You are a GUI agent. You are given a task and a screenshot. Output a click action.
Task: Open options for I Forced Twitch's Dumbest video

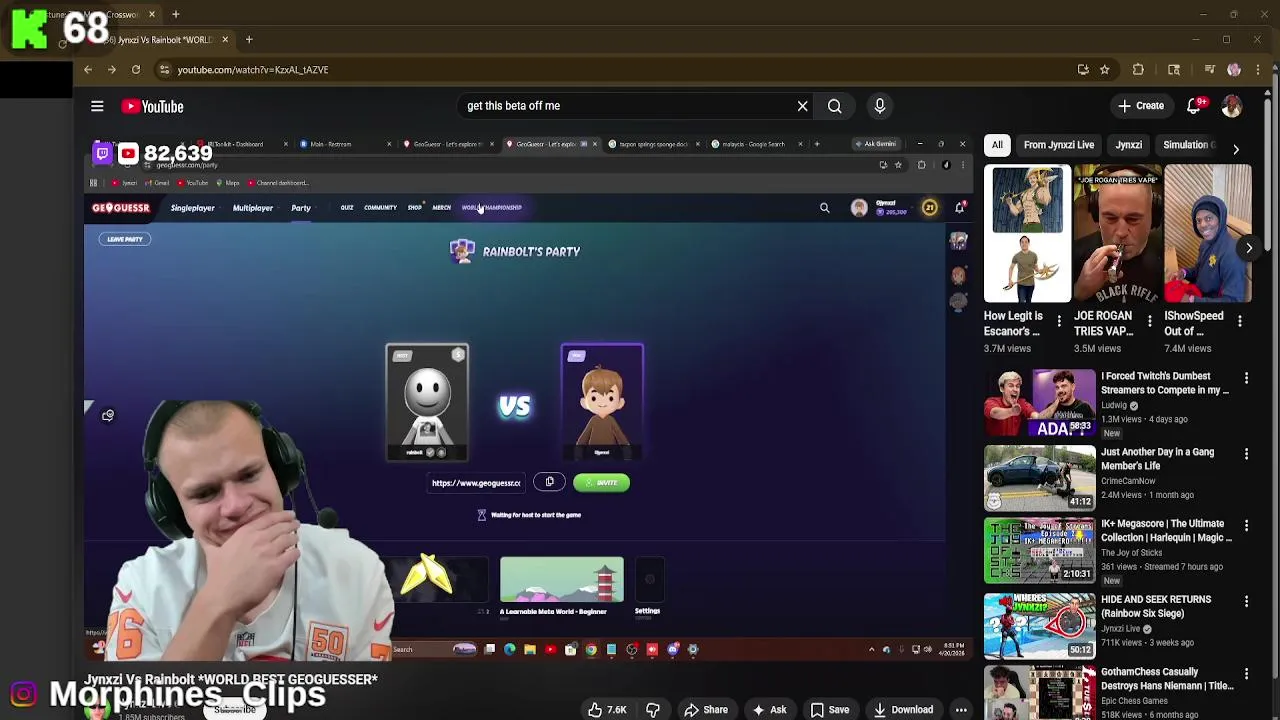[1246, 378]
